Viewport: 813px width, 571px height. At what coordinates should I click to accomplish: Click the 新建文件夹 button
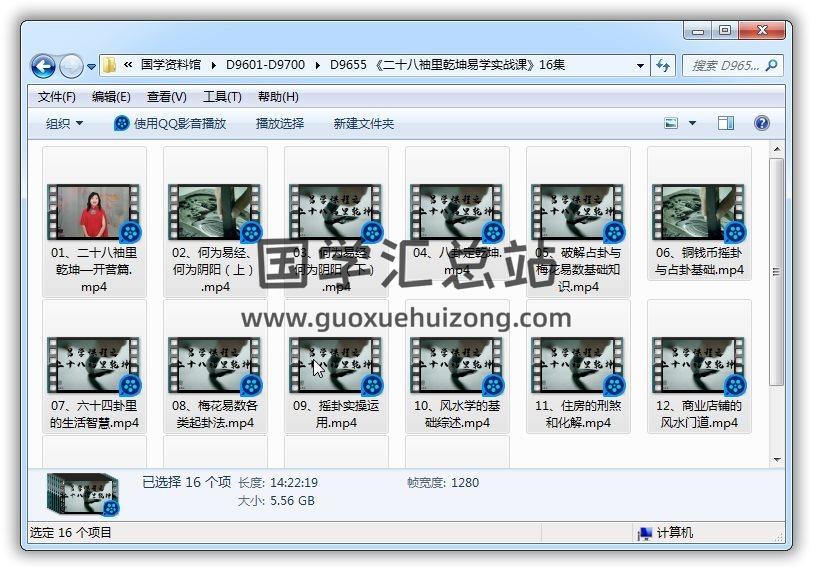point(364,123)
